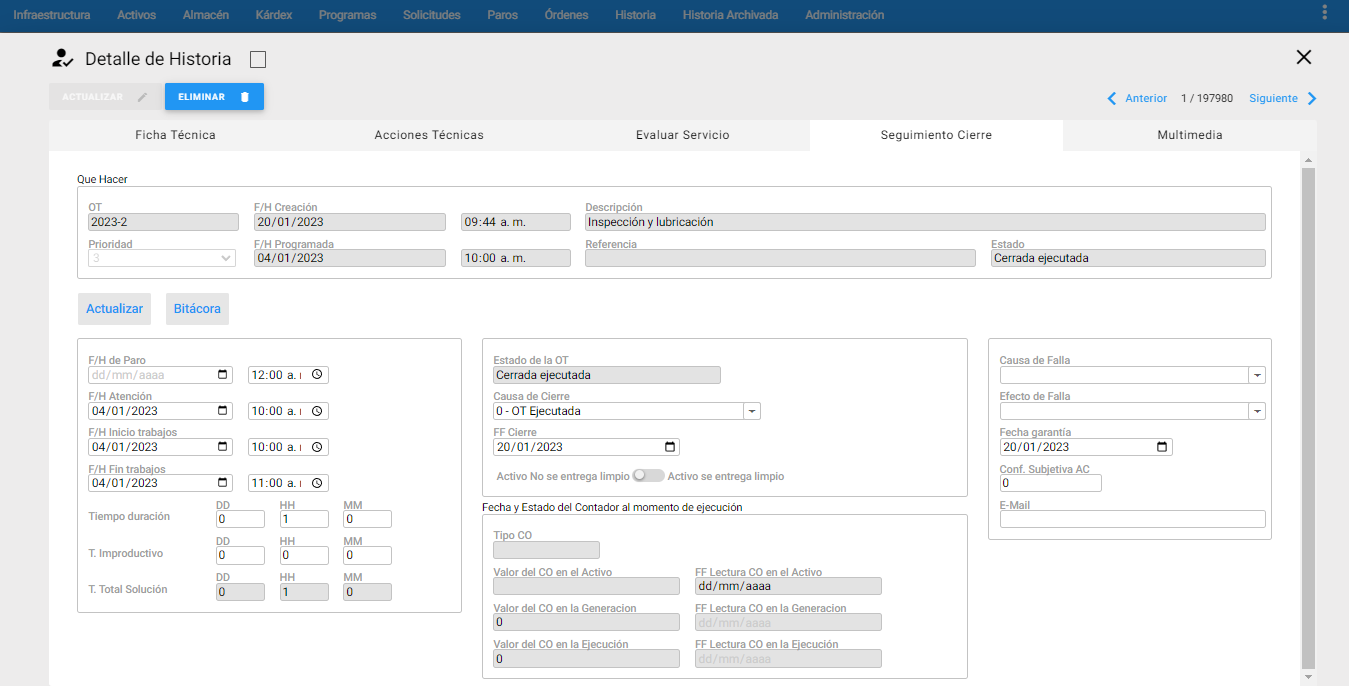Open the Paros menu
The width and height of the screenshot is (1349, 686).
point(503,15)
